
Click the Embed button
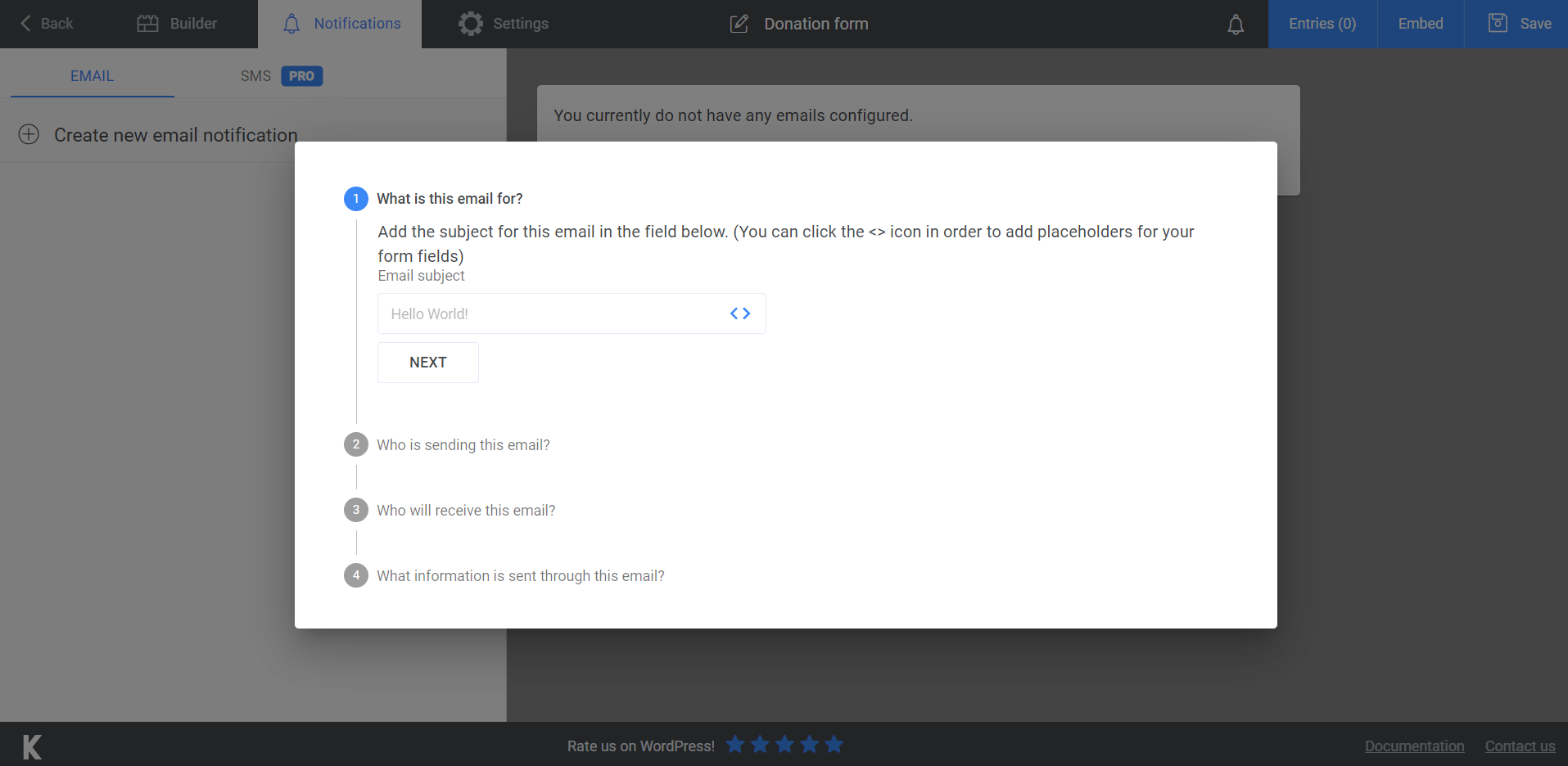tap(1421, 23)
